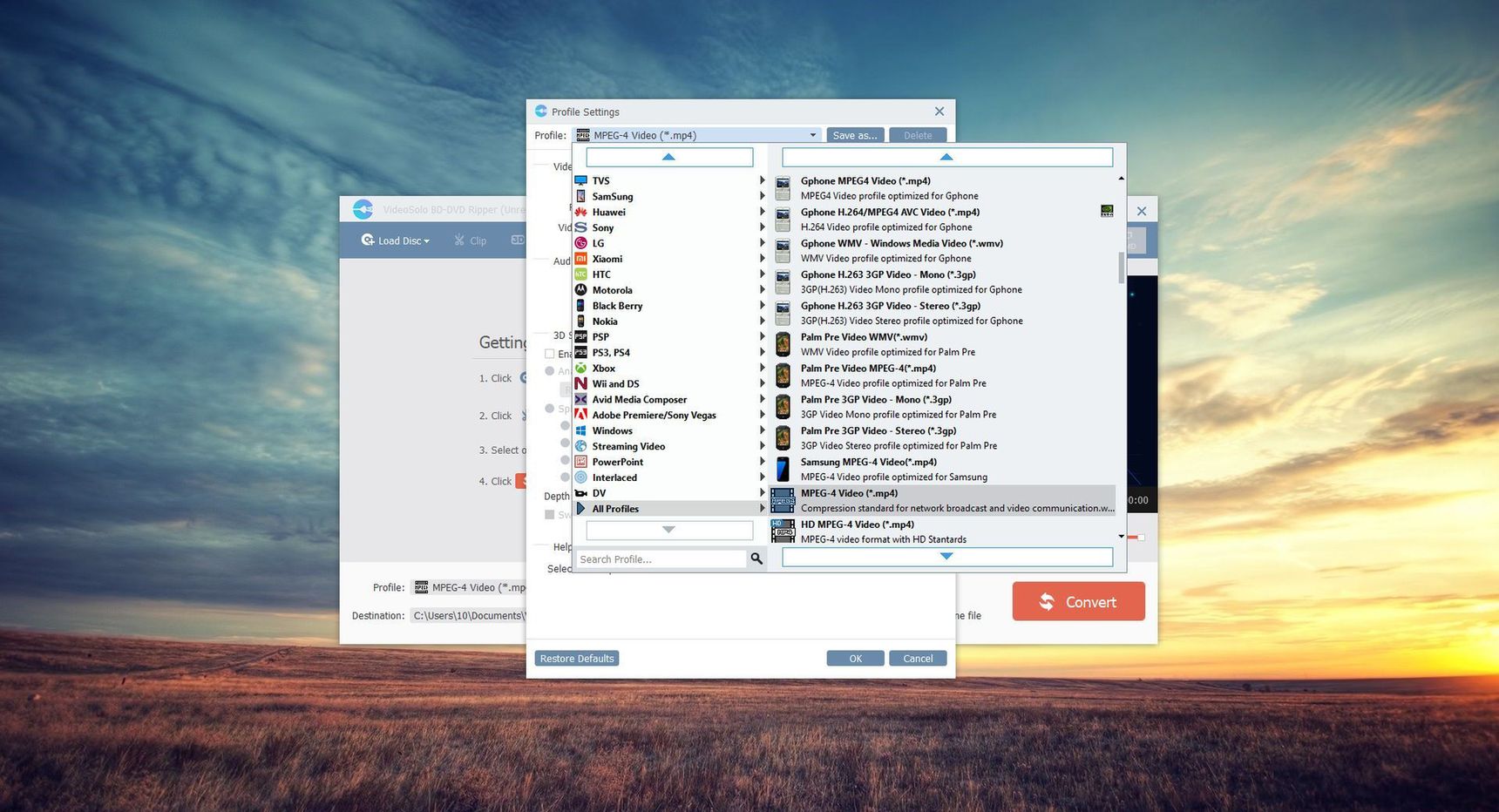The image size is (1499, 812).
Task: Click the DV camcorder icon
Action: (580, 493)
